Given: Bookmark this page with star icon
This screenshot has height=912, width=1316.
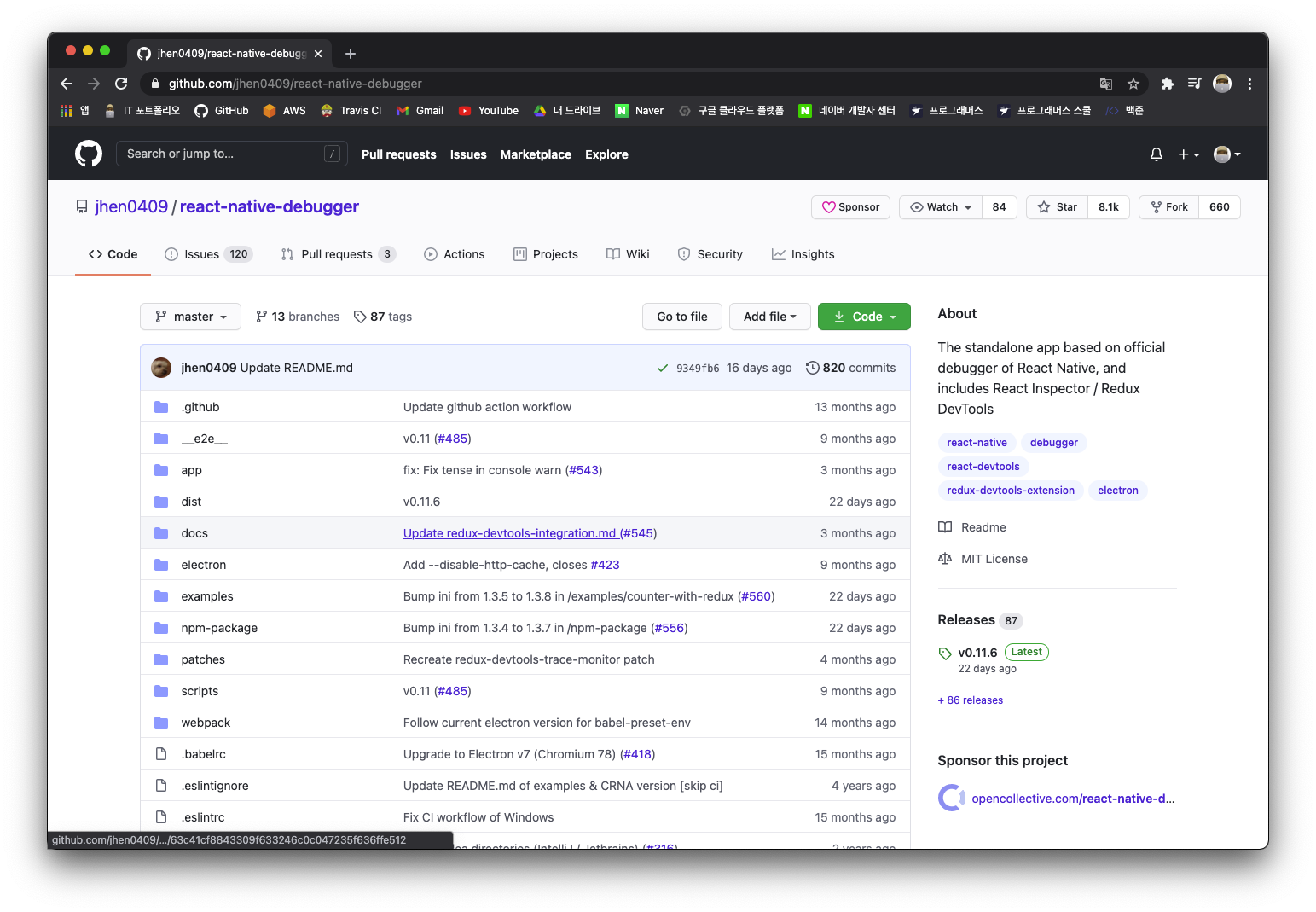Looking at the screenshot, I should pyautogui.click(x=1133, y=84).
